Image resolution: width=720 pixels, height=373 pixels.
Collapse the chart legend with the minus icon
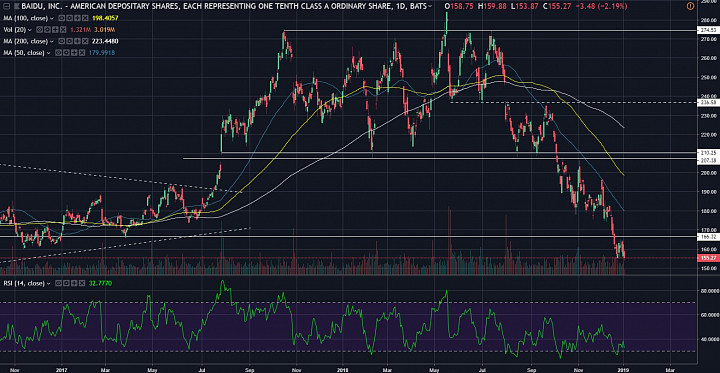[x=6, y=6]
